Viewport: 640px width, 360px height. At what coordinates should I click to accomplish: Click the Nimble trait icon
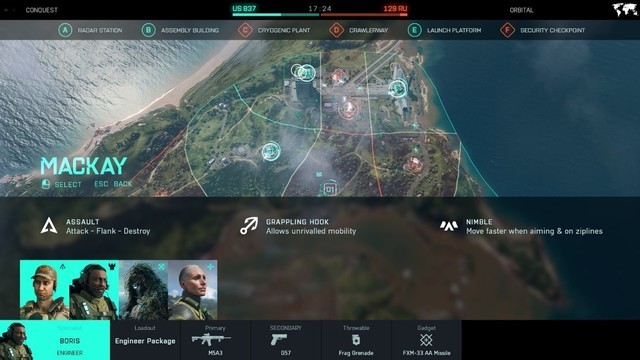(x=449, y=226)
